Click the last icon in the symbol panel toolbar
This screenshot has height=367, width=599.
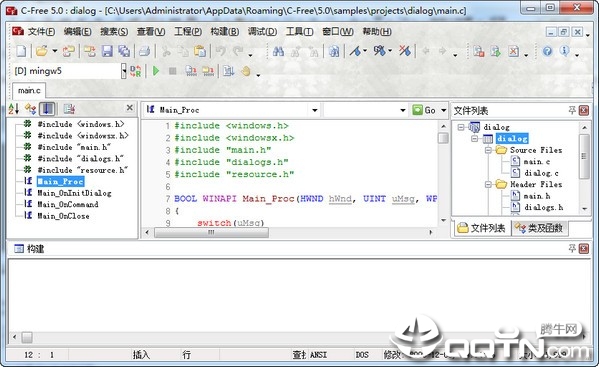coord(69,109)
